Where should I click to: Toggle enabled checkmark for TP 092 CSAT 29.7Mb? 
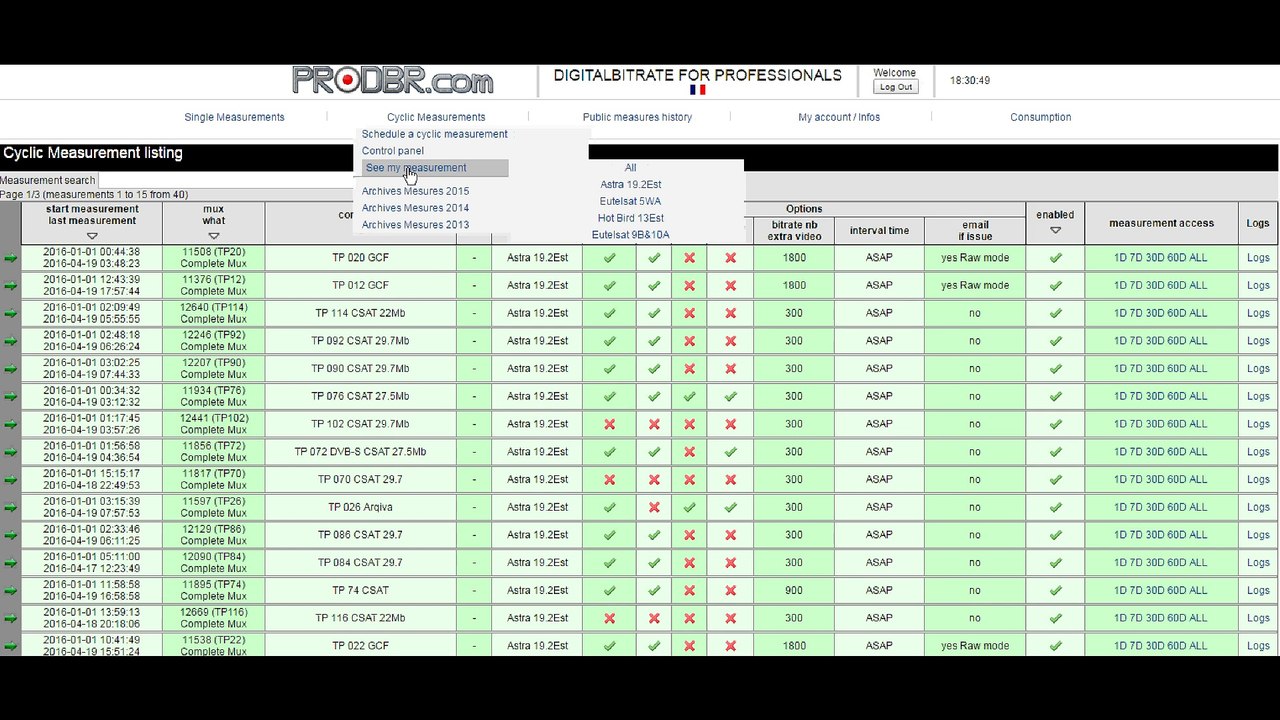pyautogui.click(x=1055, y=341)
